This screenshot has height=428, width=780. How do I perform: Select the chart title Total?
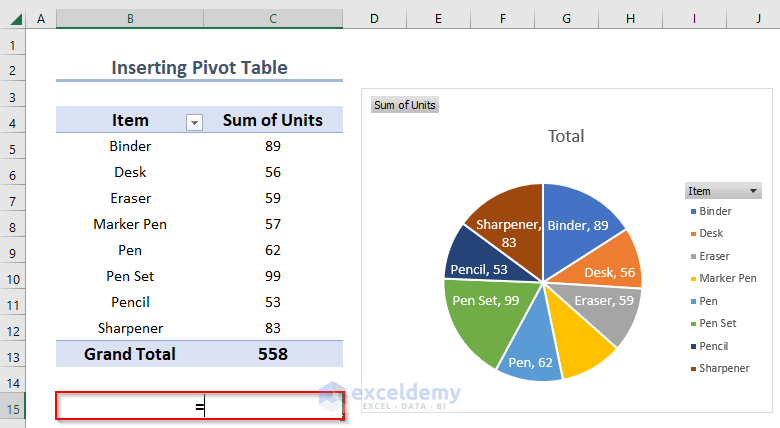(x=566, y=136)
